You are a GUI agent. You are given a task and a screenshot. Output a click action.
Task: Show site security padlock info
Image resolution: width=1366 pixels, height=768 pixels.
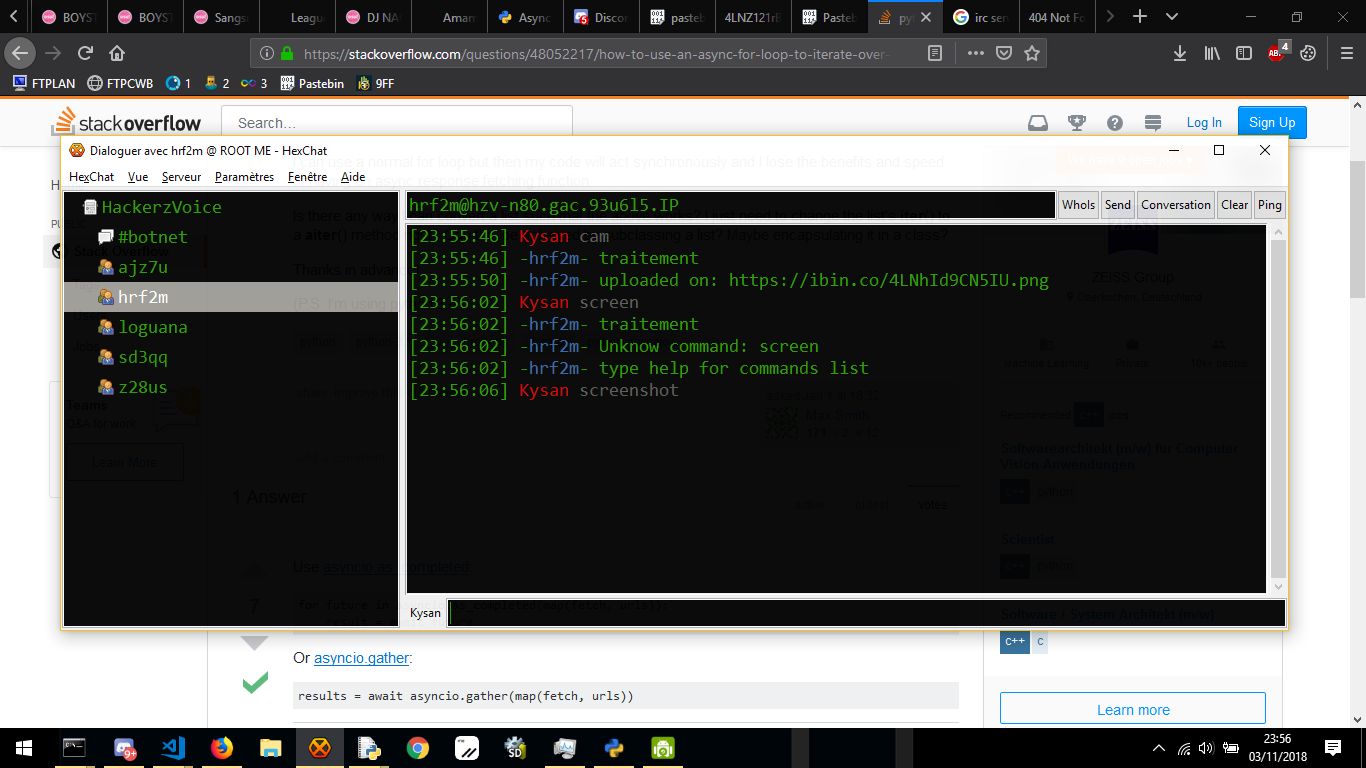(x=288, y=54)
